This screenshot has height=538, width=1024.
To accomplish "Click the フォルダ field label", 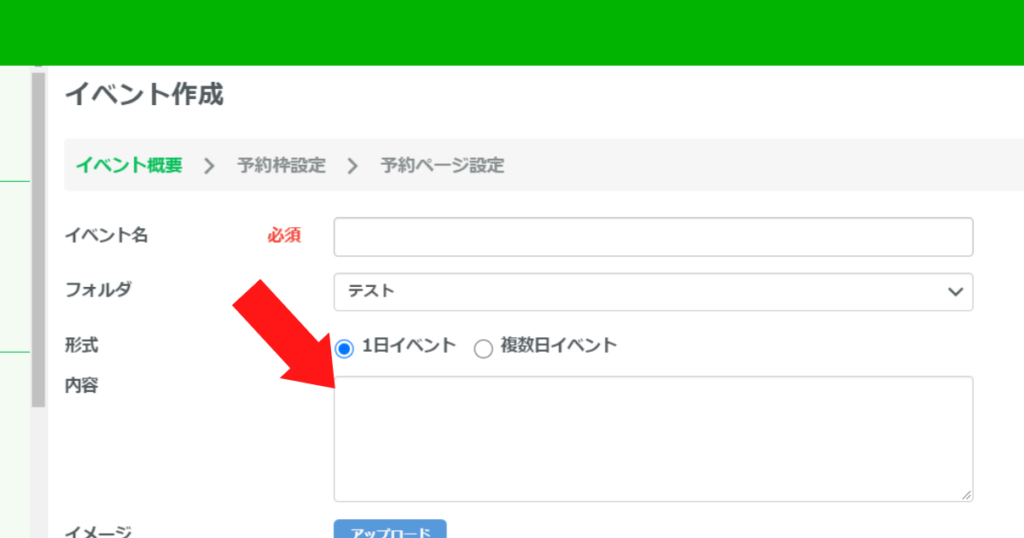I will (x=98, y=289).
